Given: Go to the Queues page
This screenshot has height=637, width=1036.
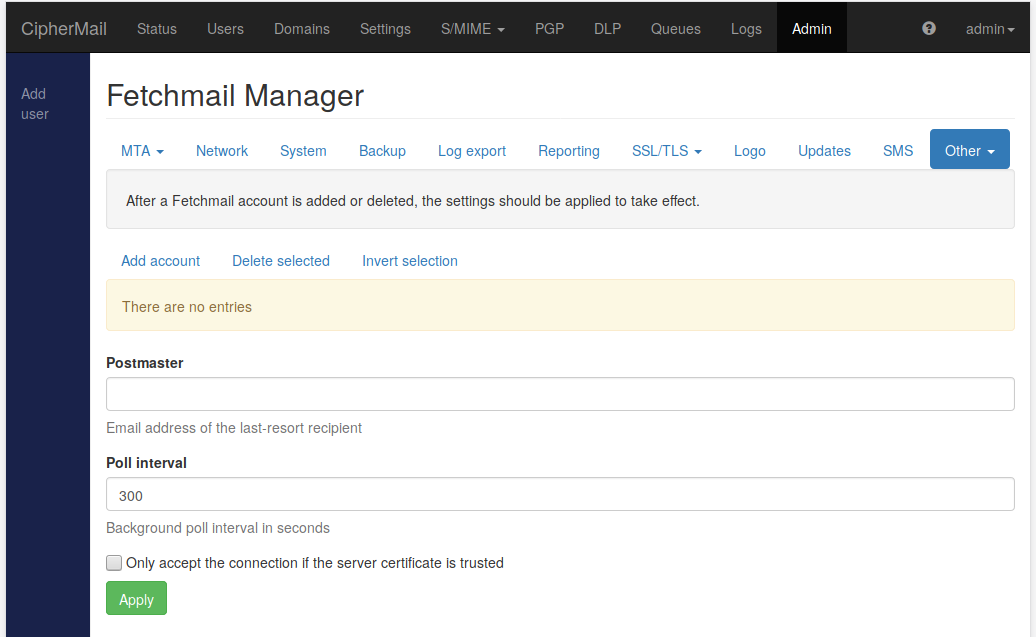Looking at the screenshot, I should [x=675, y=28].
